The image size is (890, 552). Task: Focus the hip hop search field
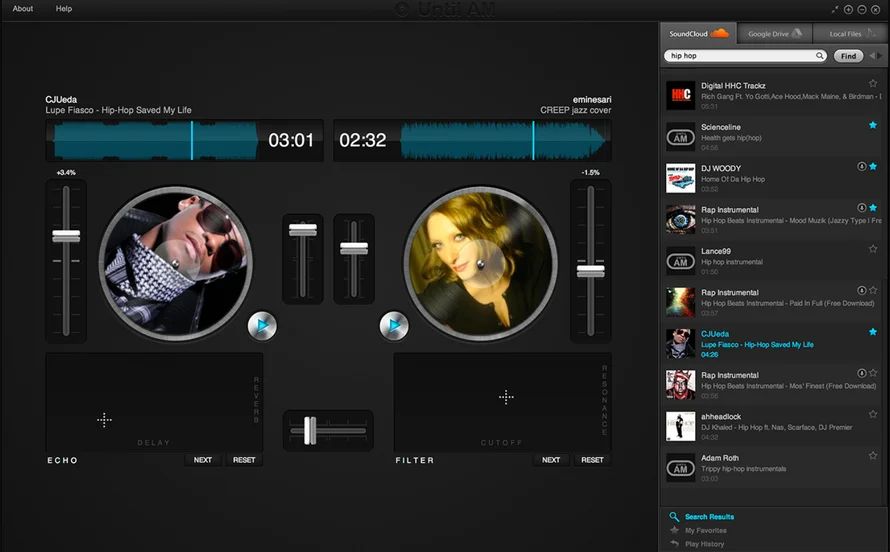[x=745, y=56]
